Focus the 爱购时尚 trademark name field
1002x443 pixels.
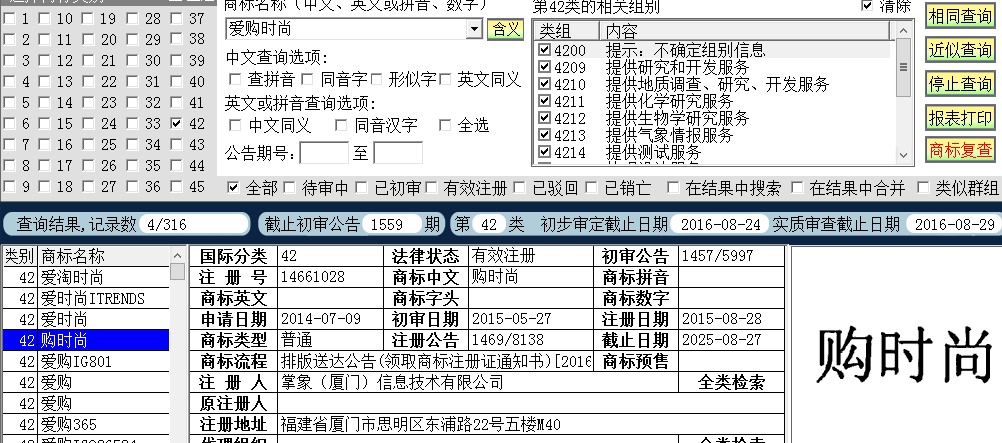[346, 29]
